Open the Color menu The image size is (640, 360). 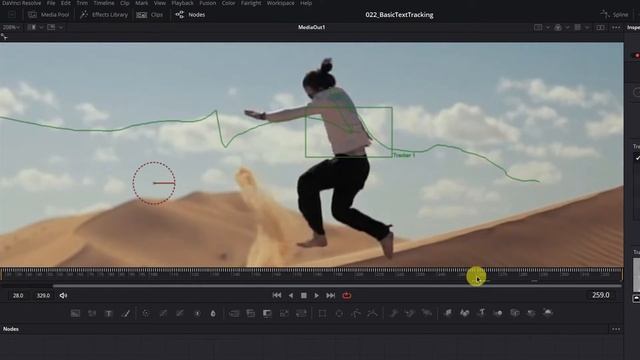228,3
